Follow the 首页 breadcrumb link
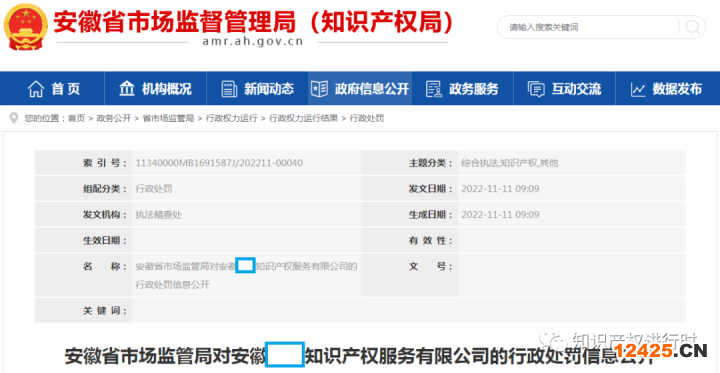The height and width of the screenshot is (373, 720). [x=76, y=119]
